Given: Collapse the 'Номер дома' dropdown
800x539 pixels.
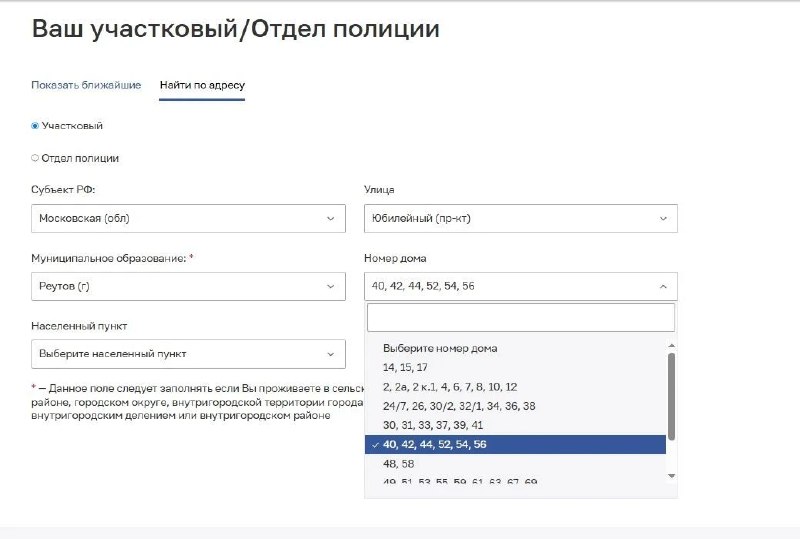Looking at the screenshot, I should pos(521,286).
